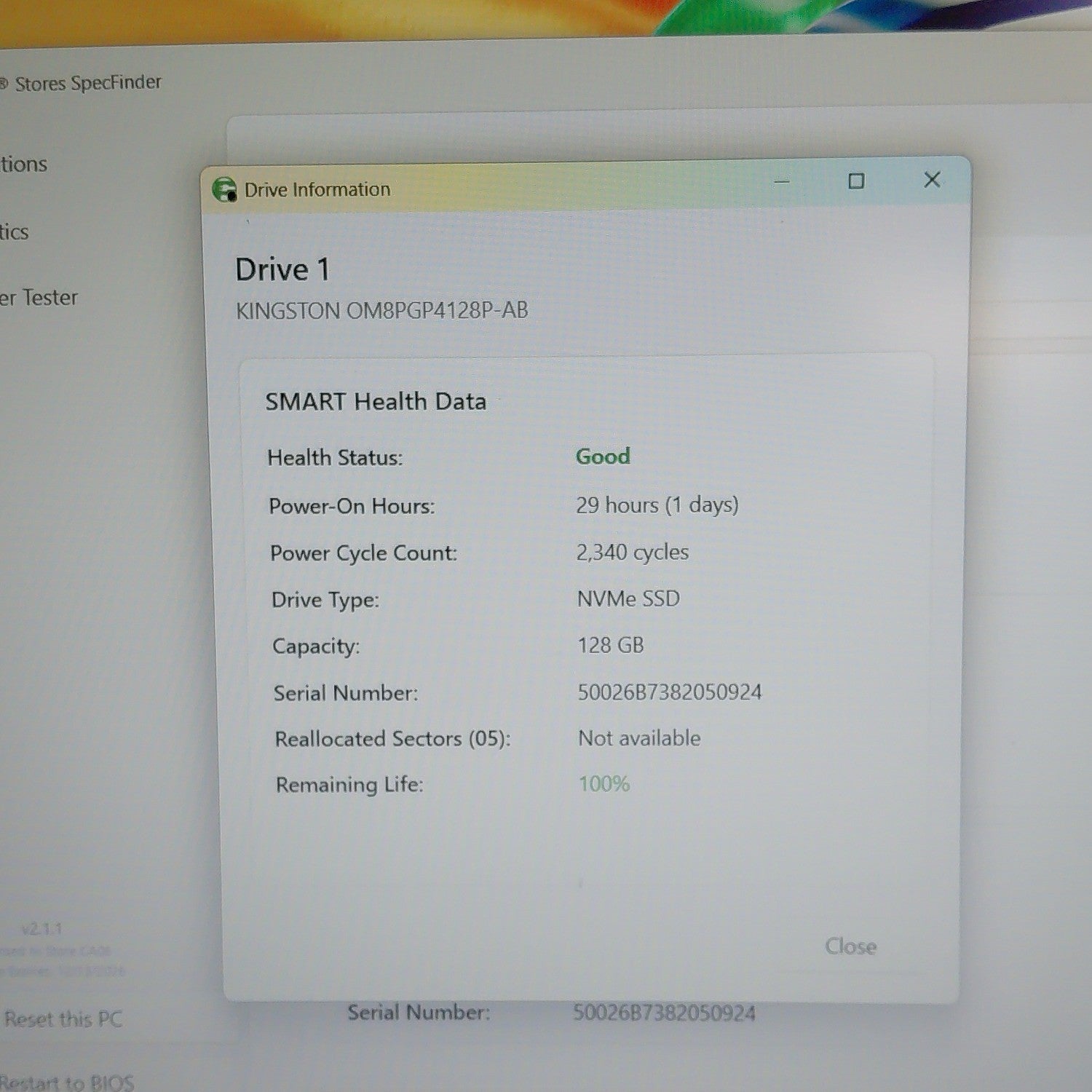The height and width of the screenshot is (1092, 1092).
Task: Click the 128 GB capacity value
Action: point(611,645)
